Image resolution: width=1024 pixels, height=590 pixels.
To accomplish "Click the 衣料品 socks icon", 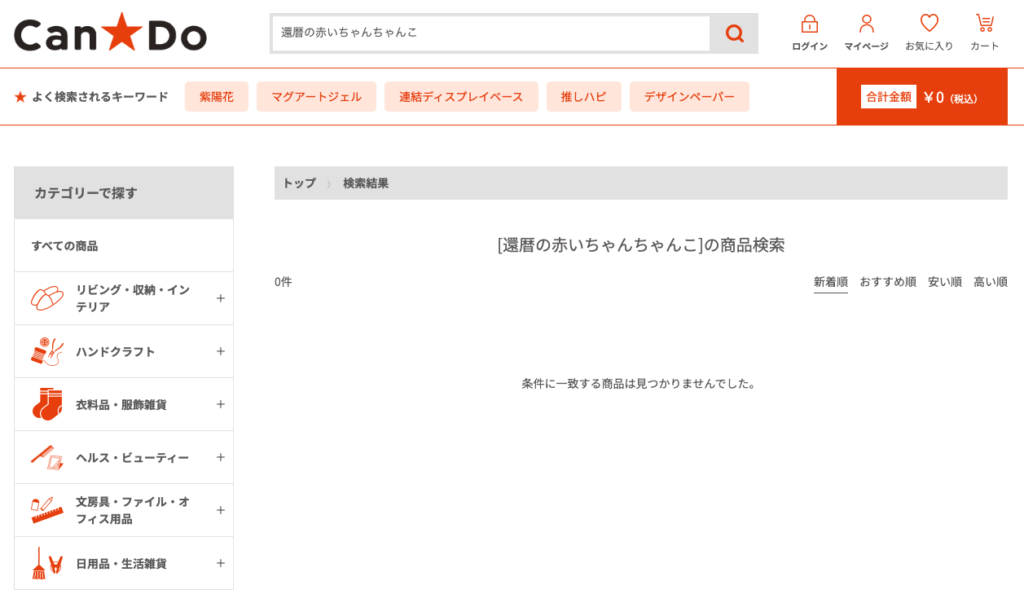I will click(x=47, y=404).
